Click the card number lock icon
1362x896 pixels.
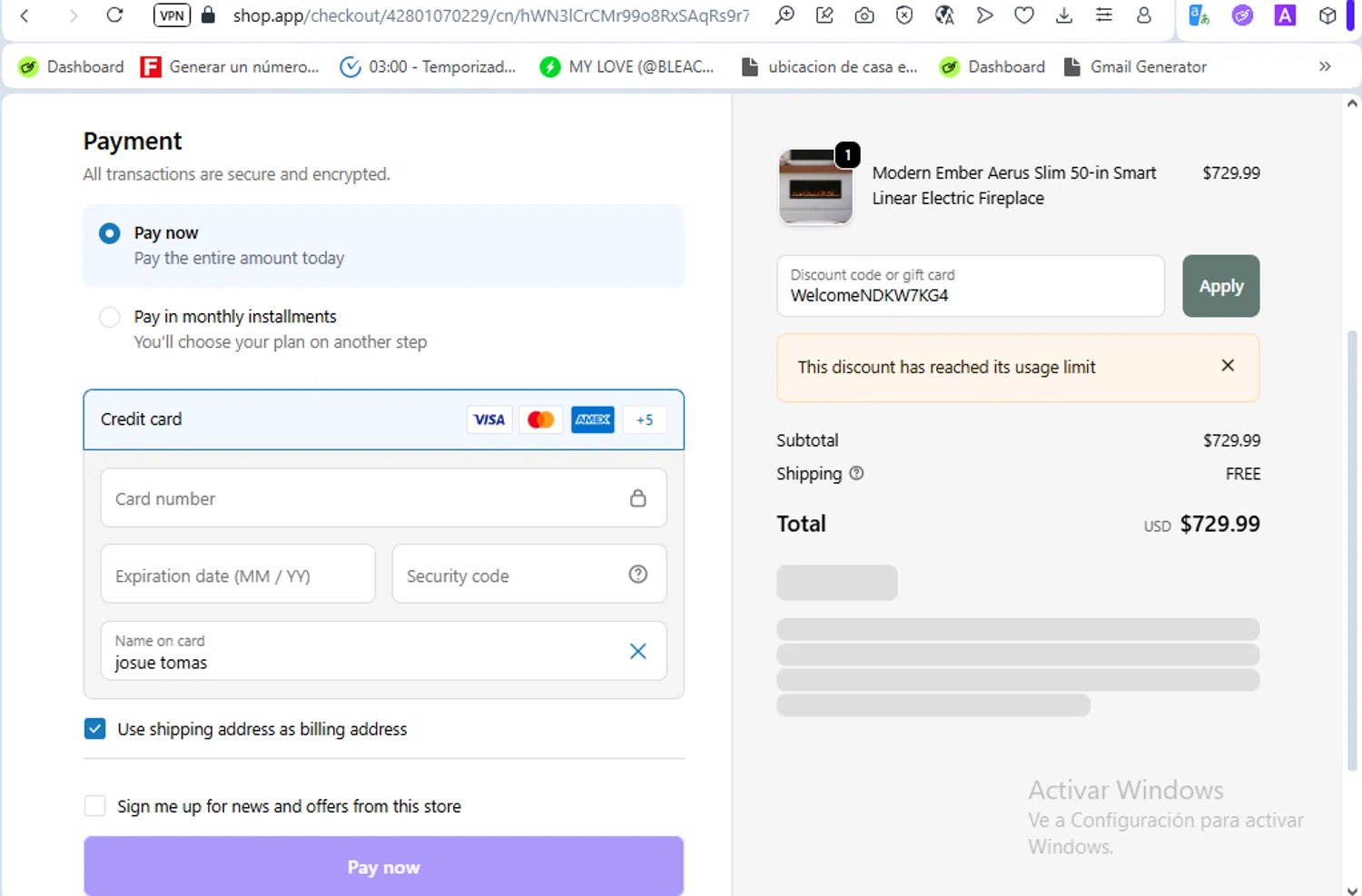(x=638, y=497)
